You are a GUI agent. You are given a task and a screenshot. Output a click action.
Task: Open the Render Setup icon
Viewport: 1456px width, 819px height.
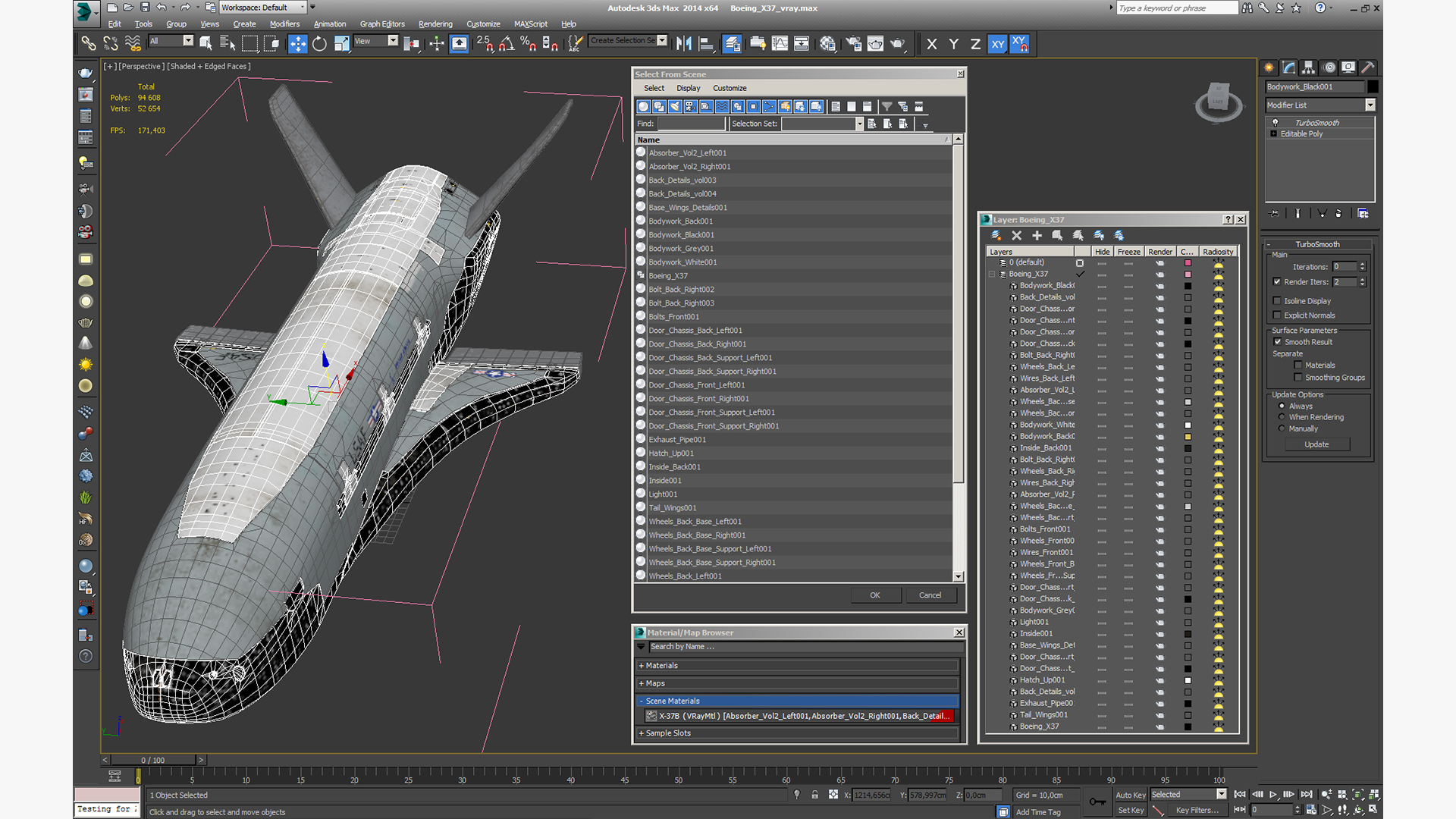coord(854,44)
